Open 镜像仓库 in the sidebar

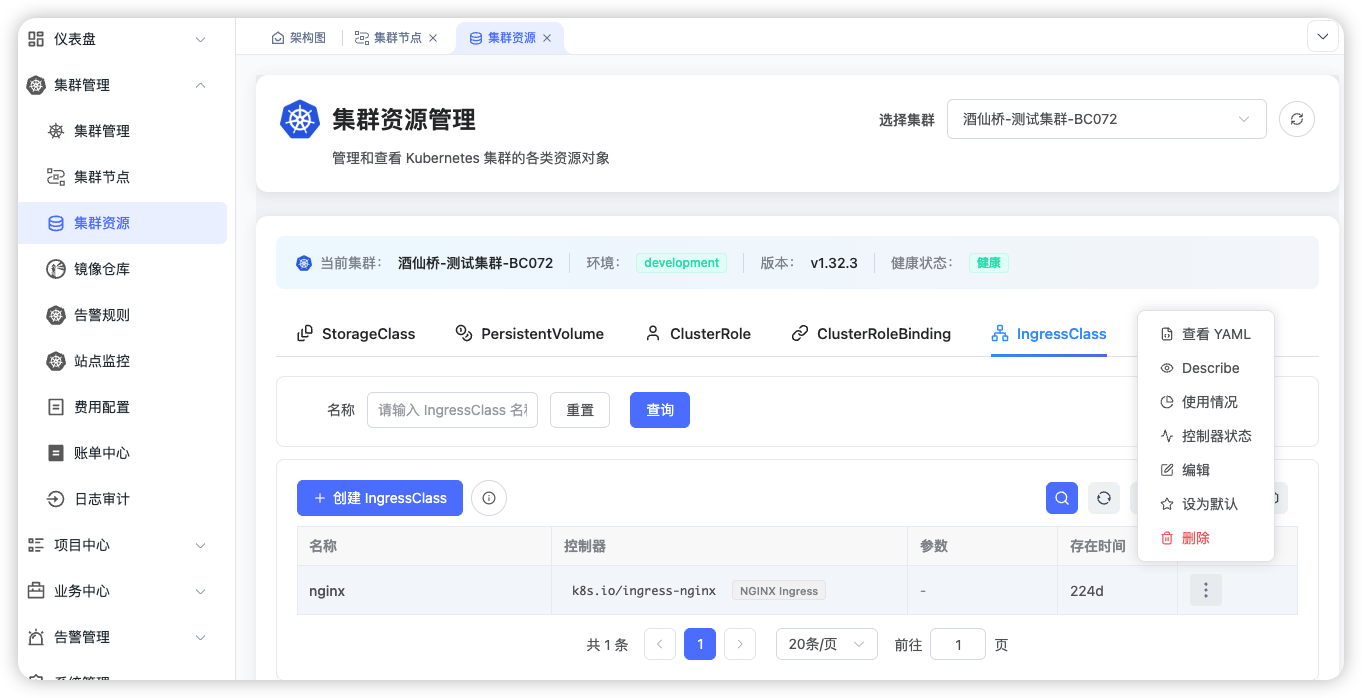pos(102,269)
